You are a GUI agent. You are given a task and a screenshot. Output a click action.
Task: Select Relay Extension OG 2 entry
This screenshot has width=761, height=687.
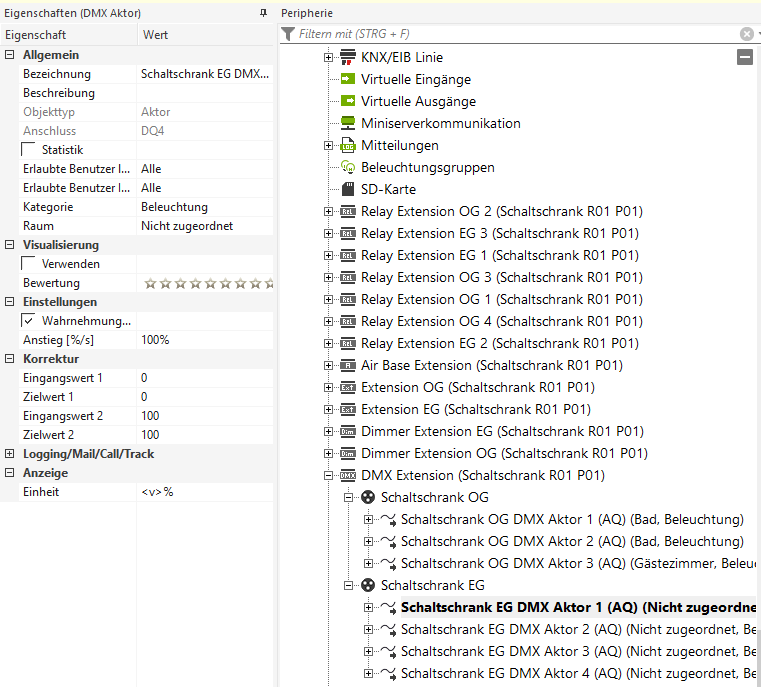coord(501,211)
